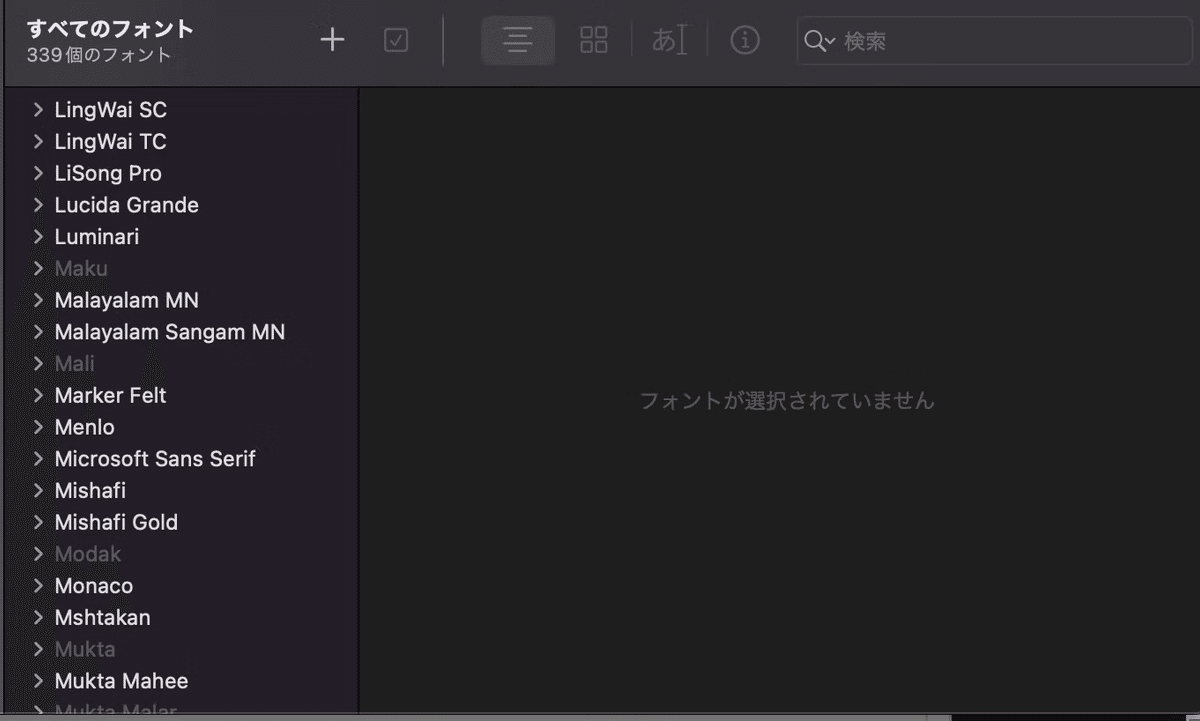The image size is (1200, 721).
Task: Expand Mukta Mahee chevron
Action: point(38,681)
